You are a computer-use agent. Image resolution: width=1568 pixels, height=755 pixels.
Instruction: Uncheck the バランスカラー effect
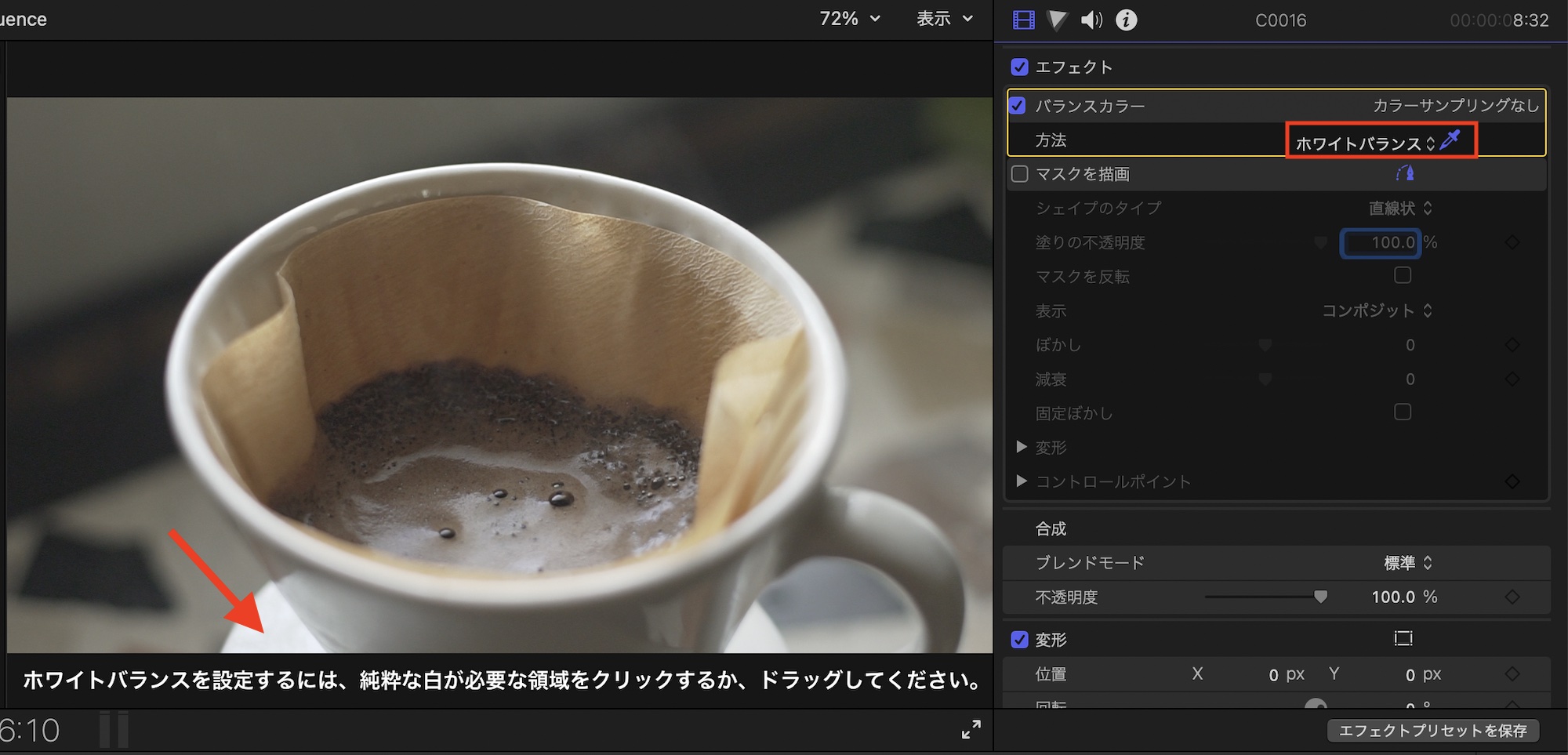[1018, 105]
